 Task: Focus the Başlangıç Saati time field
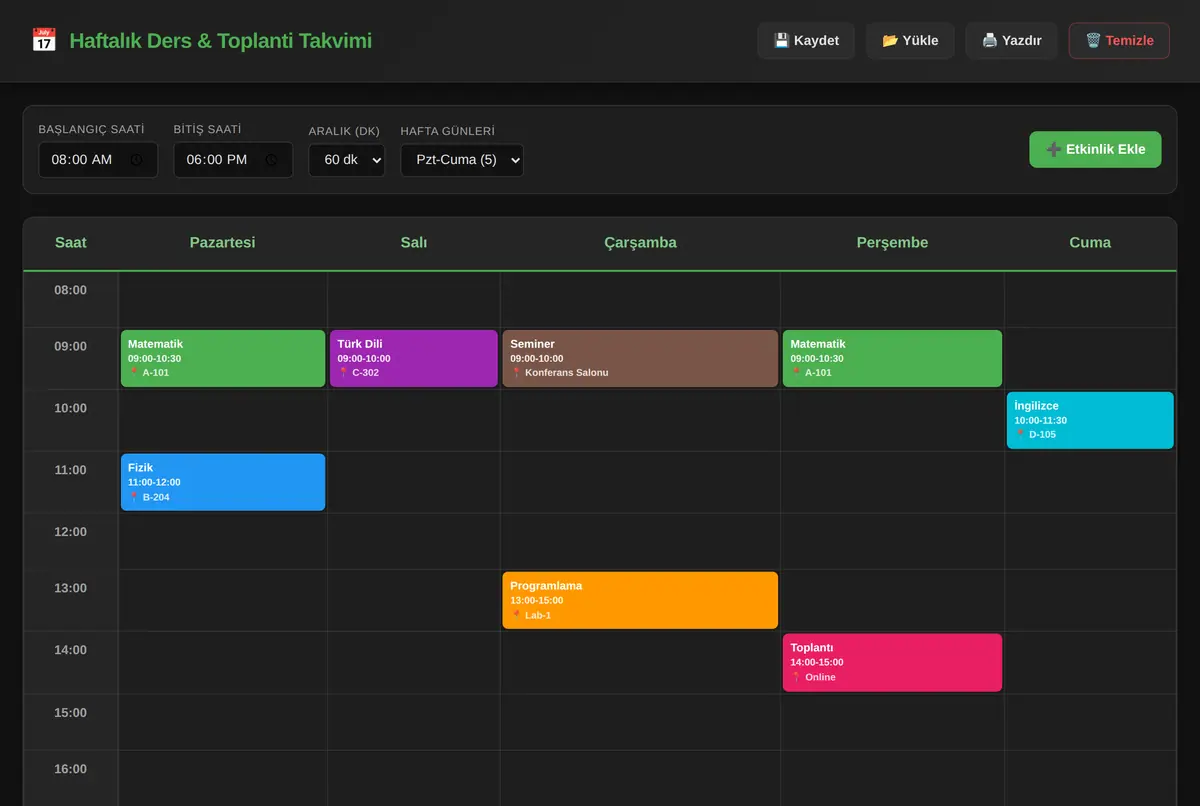[x=98, y=160]
